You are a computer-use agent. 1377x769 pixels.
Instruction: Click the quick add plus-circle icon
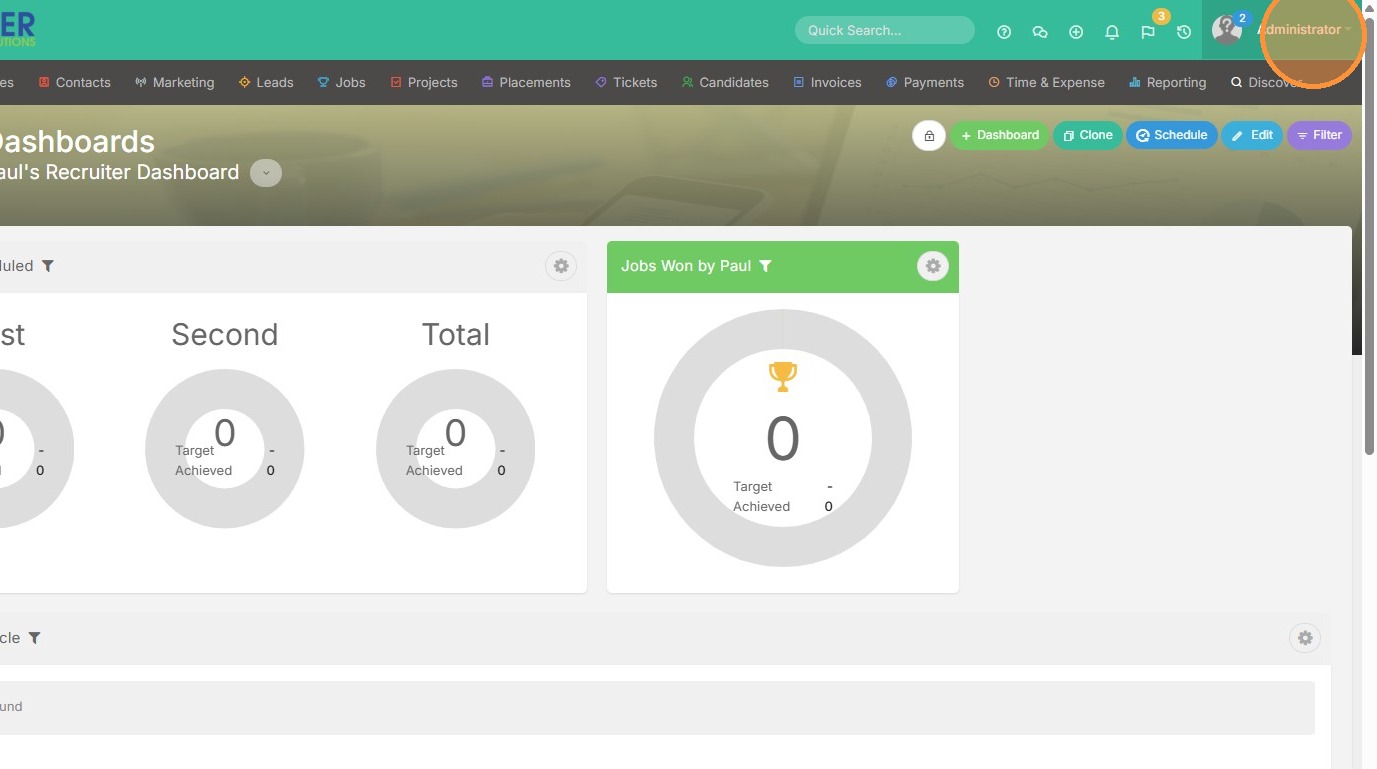point(1076,32)
